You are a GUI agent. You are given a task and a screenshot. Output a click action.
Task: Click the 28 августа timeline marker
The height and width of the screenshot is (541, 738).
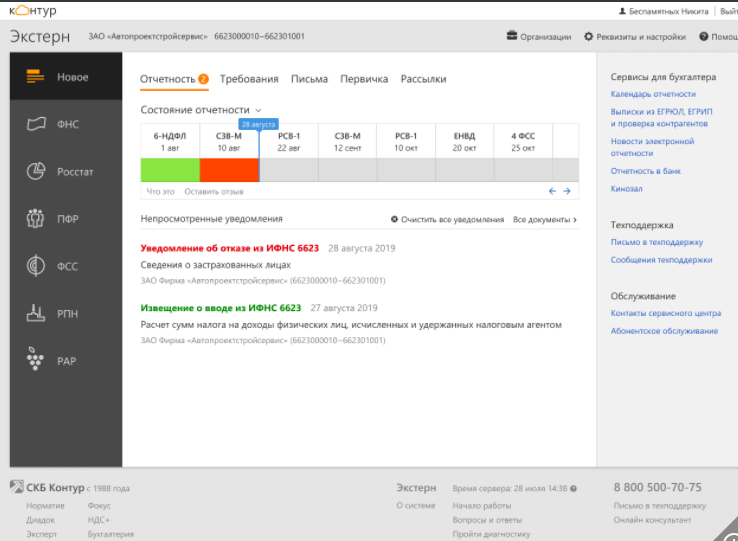click(258, 124)
